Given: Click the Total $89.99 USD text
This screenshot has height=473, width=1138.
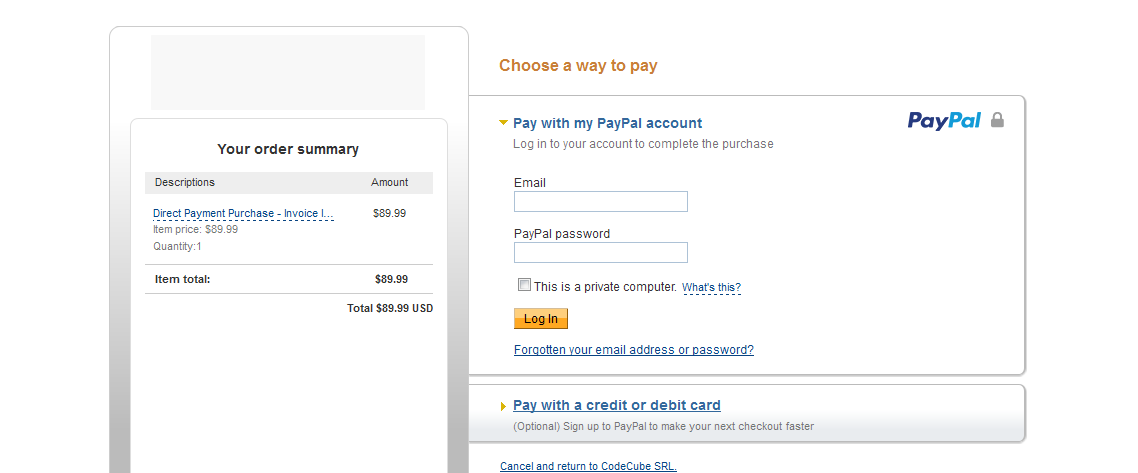Looking at the screenshot, I should point(390,308).
